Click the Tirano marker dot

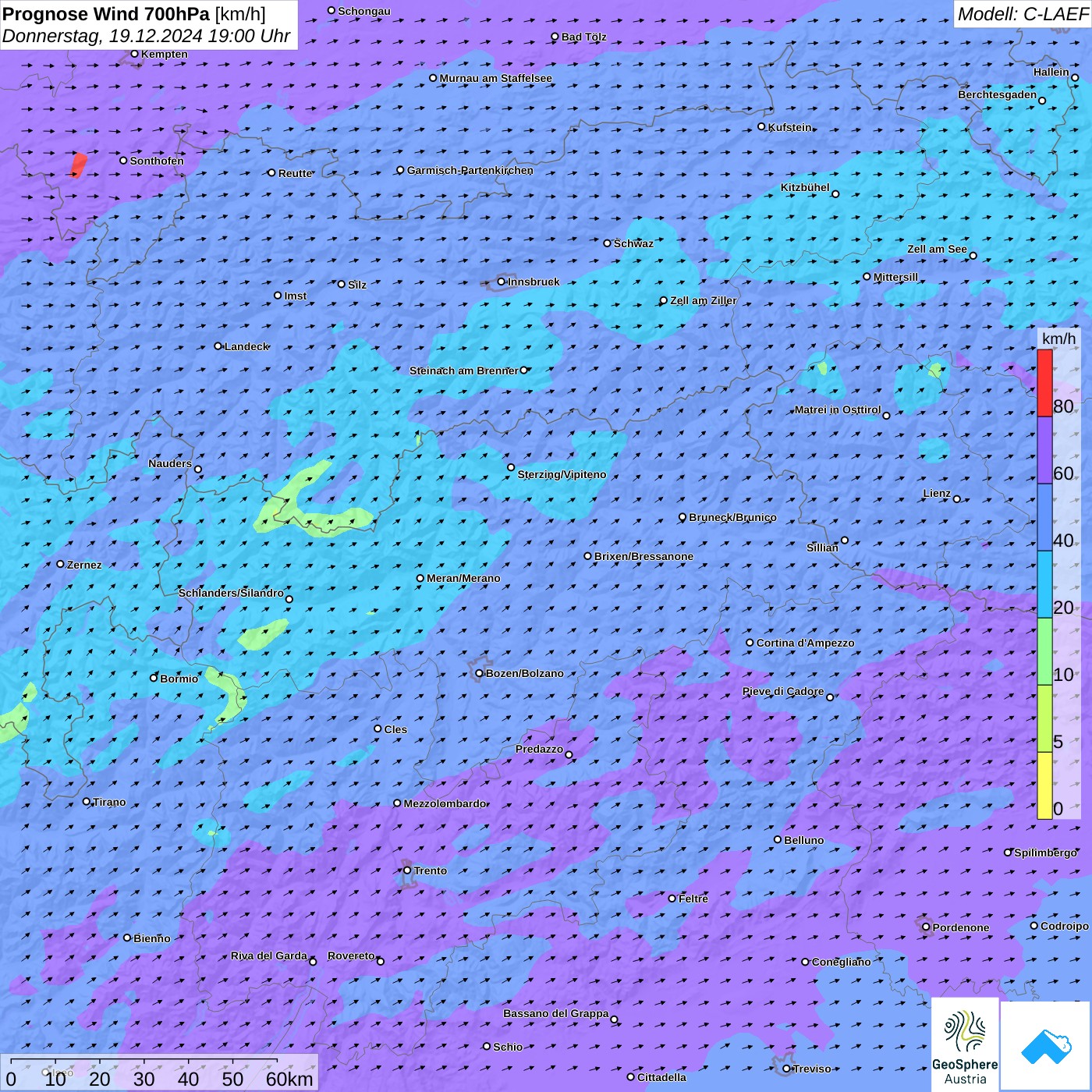(87, 801)
